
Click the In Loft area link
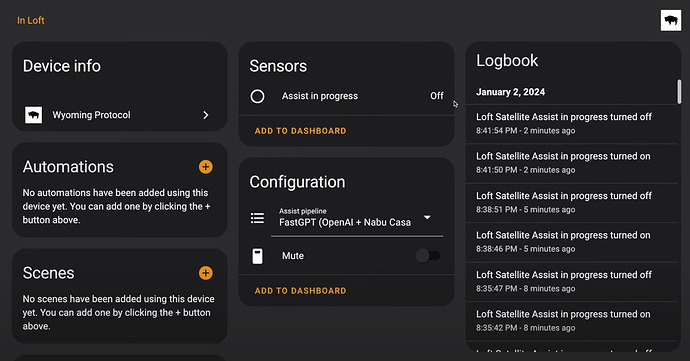(31, 20)
